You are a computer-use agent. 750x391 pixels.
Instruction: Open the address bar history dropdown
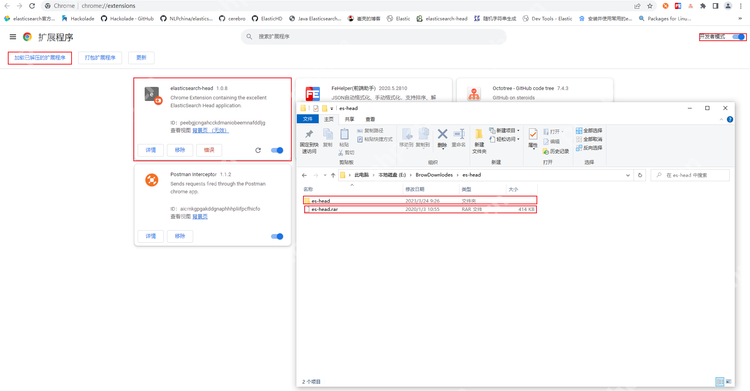(628, 175)
